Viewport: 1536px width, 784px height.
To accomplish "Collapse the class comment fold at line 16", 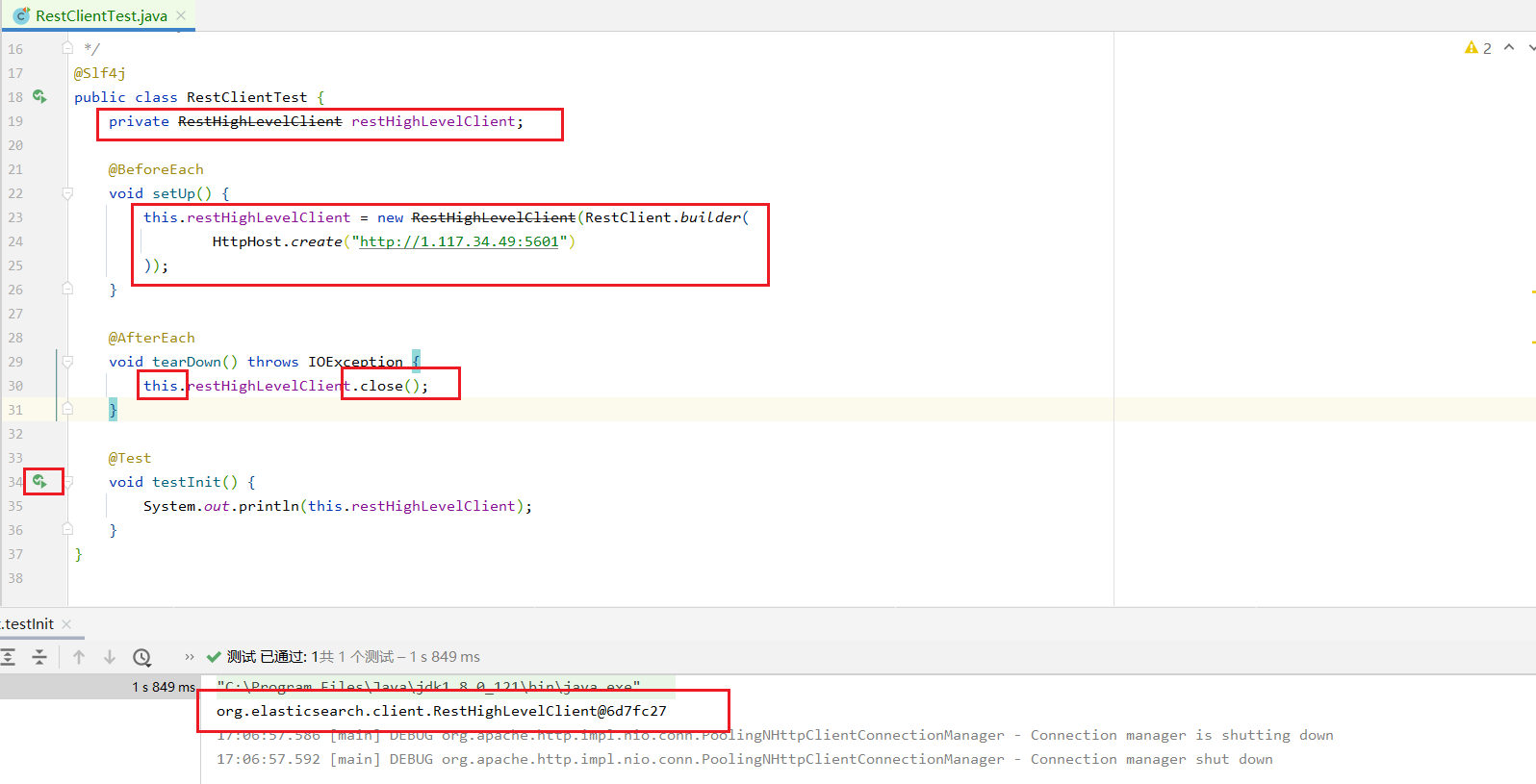I will 67,47.
